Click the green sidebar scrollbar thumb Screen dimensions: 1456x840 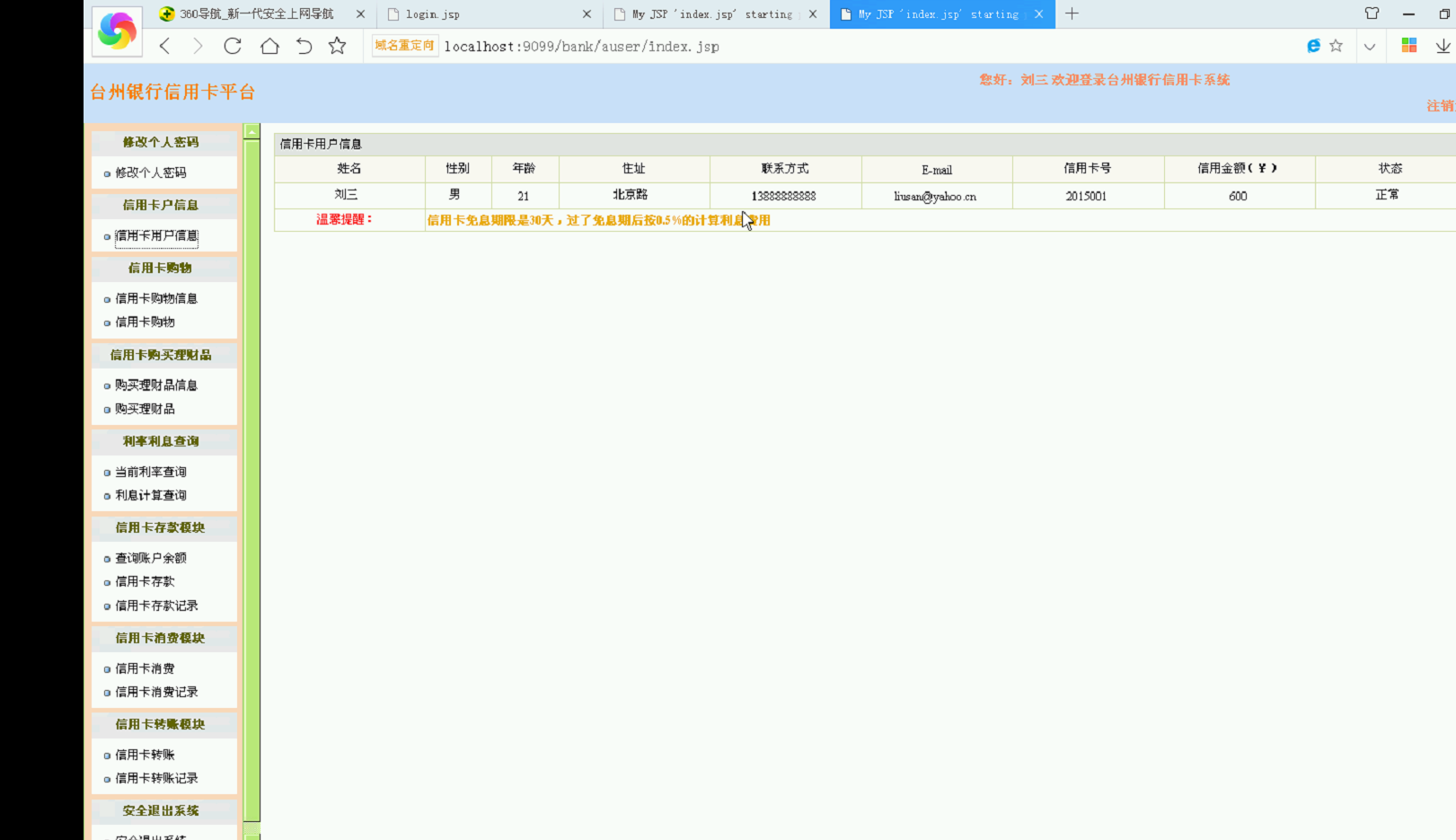coord(252,480)
